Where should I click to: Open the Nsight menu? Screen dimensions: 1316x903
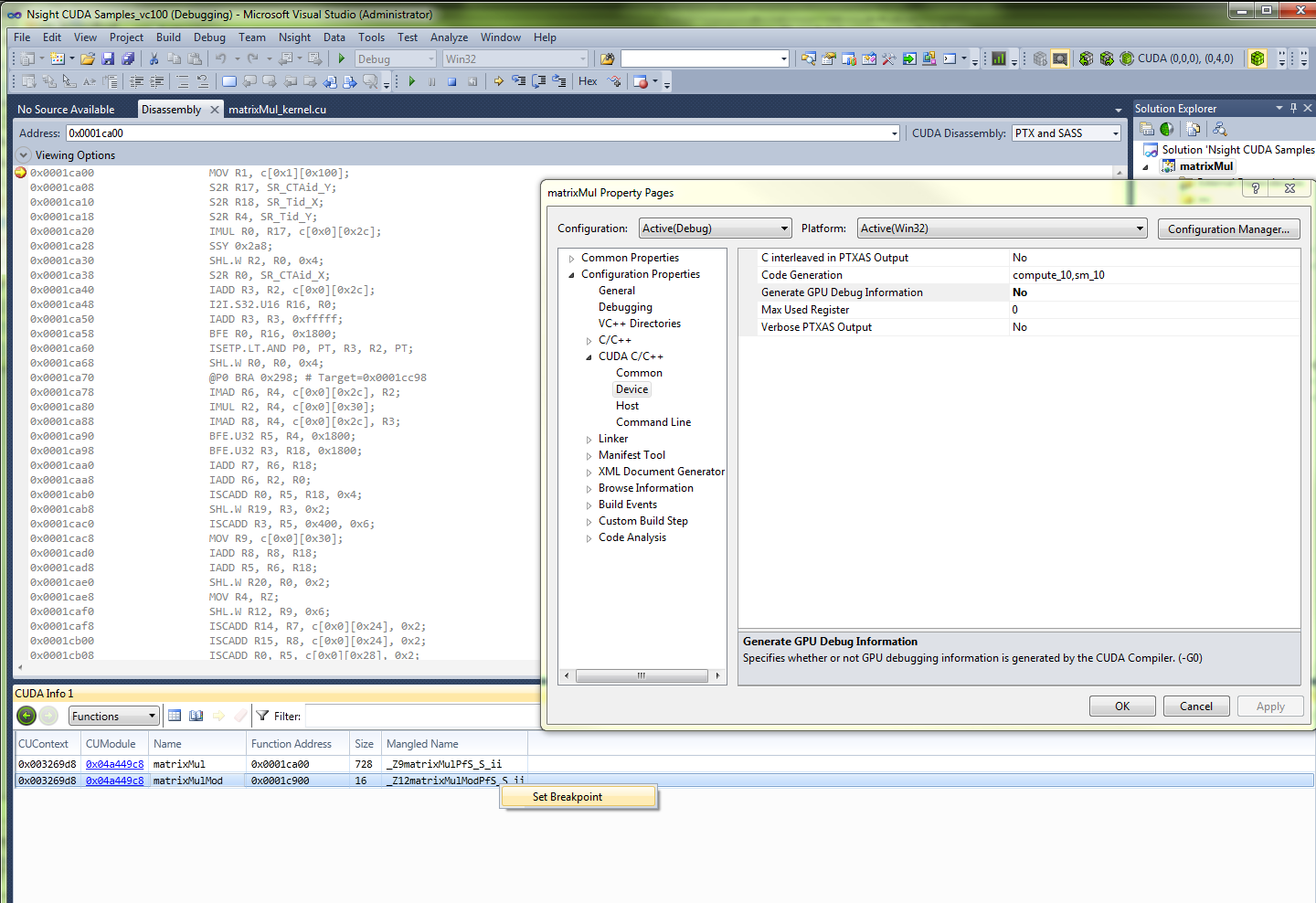(294, 37)
